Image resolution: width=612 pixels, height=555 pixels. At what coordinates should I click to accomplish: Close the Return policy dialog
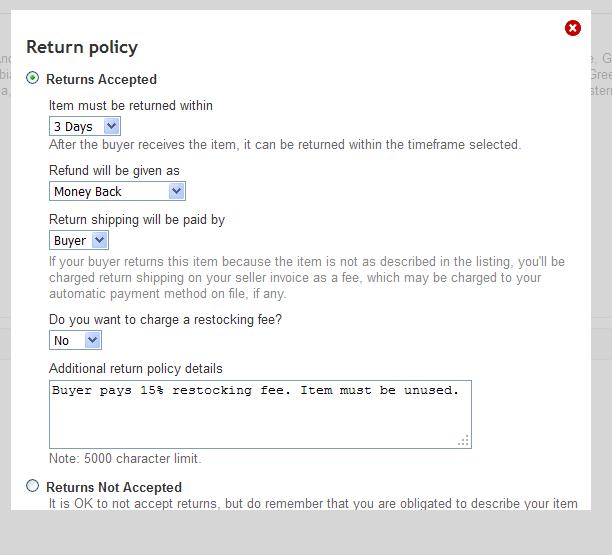pos(573,28)
